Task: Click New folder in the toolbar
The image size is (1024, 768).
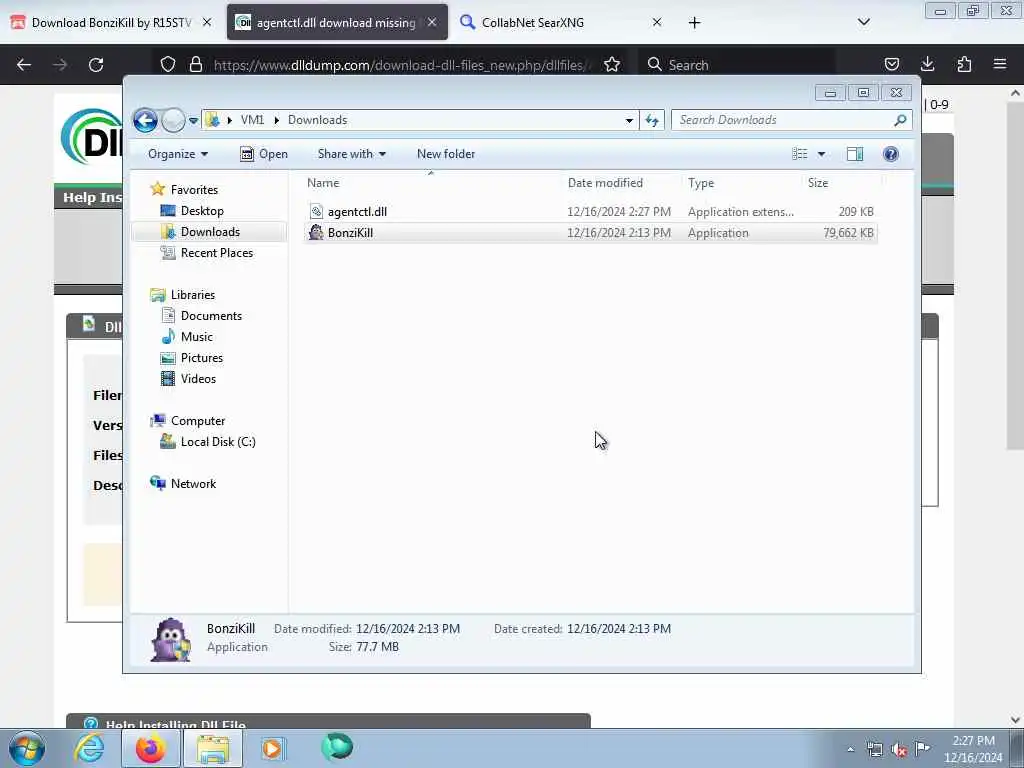Action: point(446,154)
